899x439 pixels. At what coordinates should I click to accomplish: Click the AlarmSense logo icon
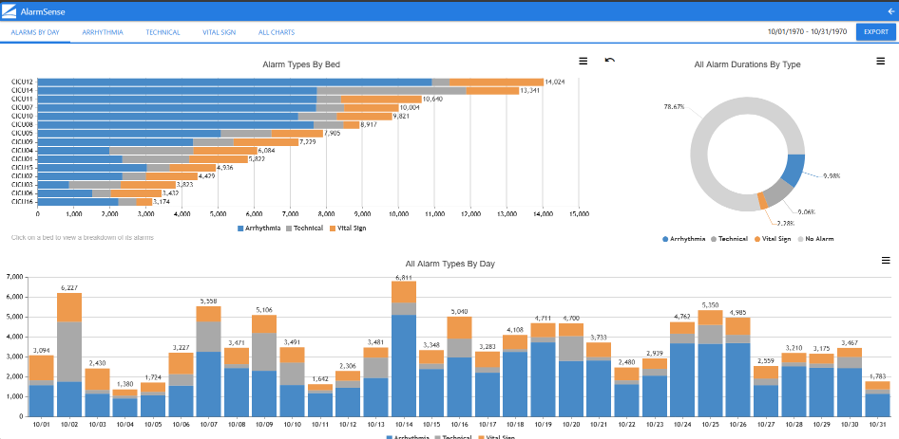[9, 11]
